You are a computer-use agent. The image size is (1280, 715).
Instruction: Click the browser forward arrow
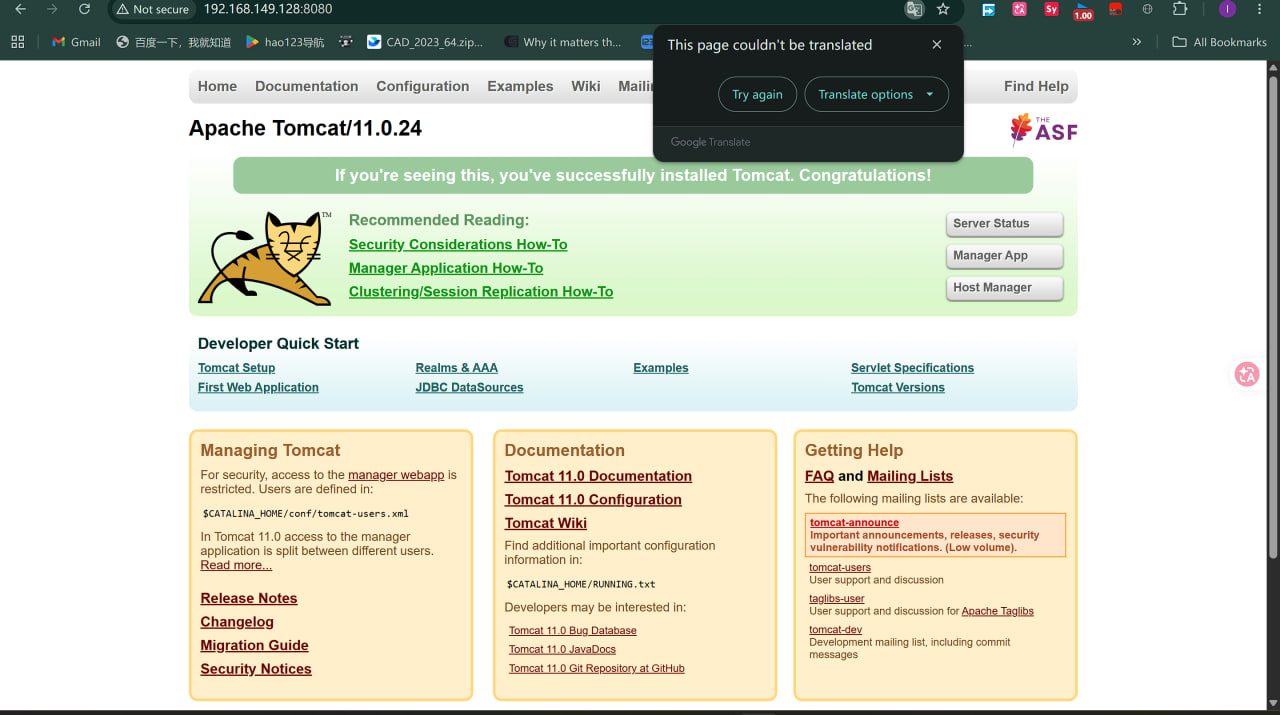tap(52, 9)
